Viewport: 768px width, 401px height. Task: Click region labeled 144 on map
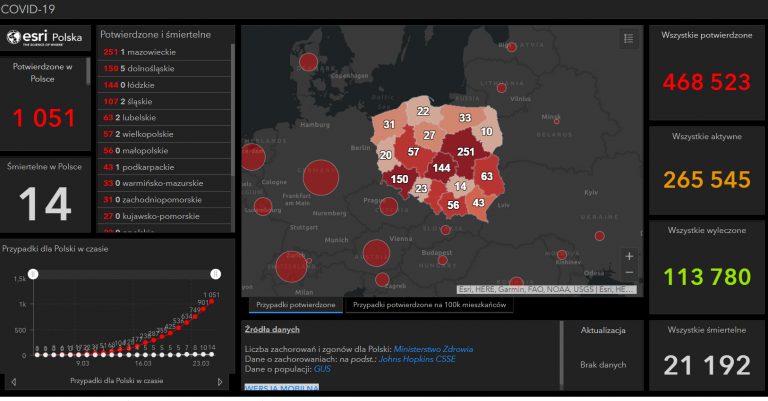[x=441, y=168]
